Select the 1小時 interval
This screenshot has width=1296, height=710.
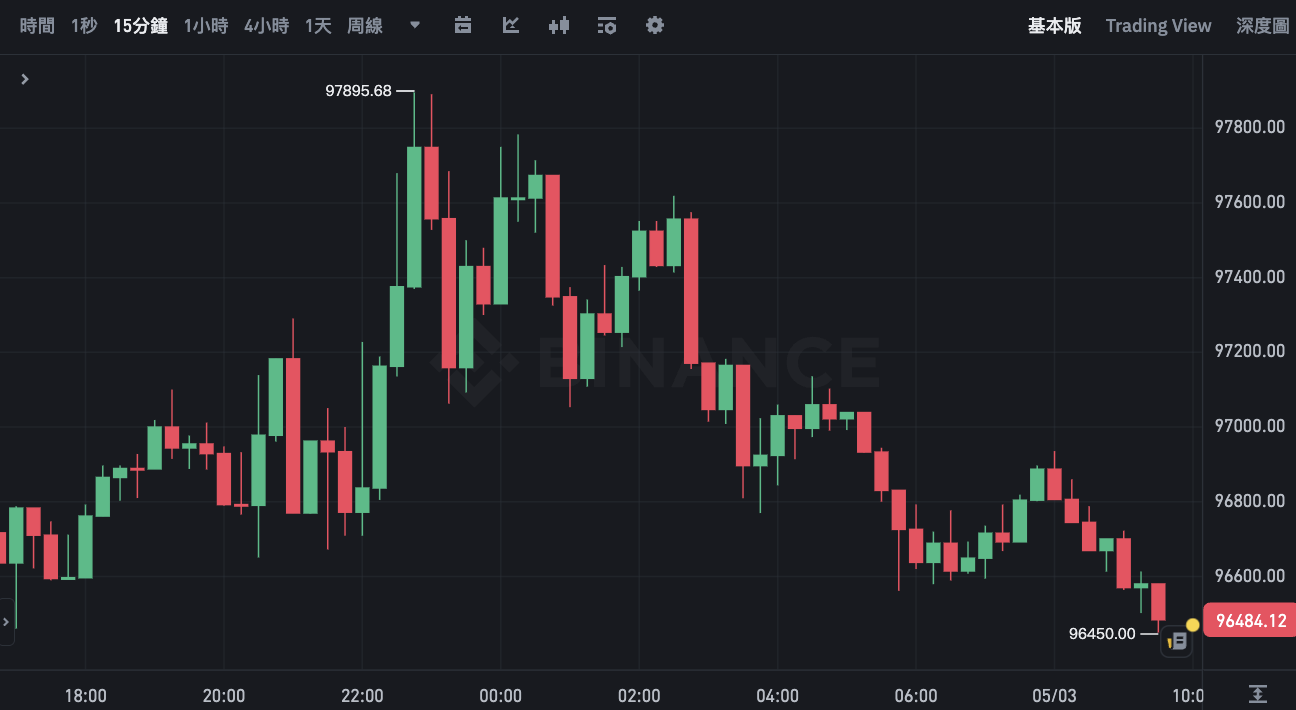[205, 26]
